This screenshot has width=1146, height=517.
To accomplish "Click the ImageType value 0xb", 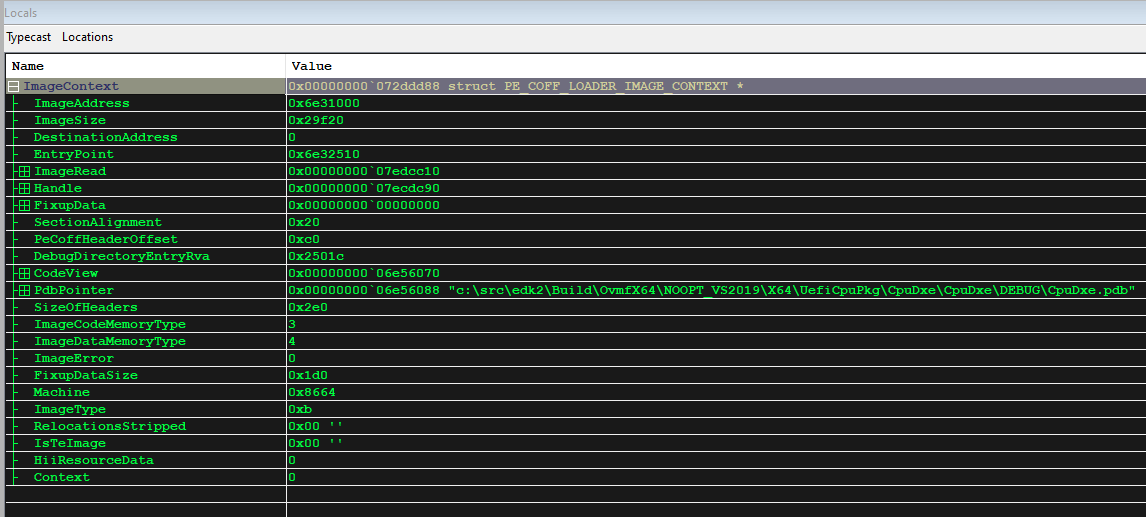I will [x=301, y=409].
